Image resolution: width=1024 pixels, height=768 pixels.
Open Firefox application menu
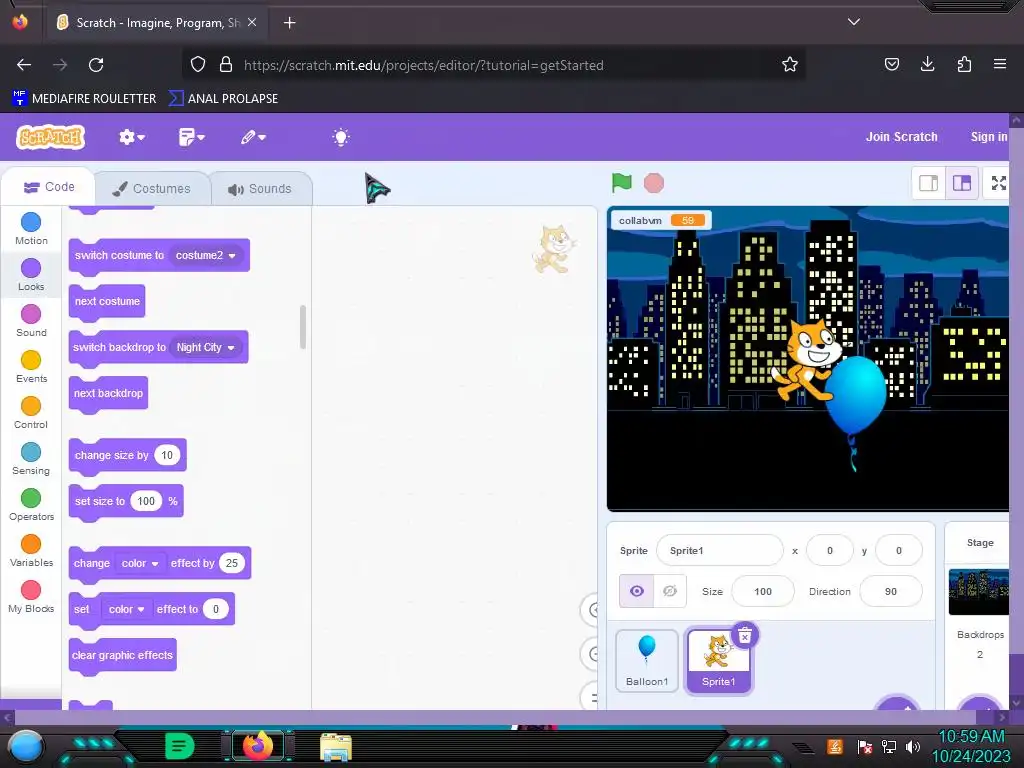point(1000,64)
